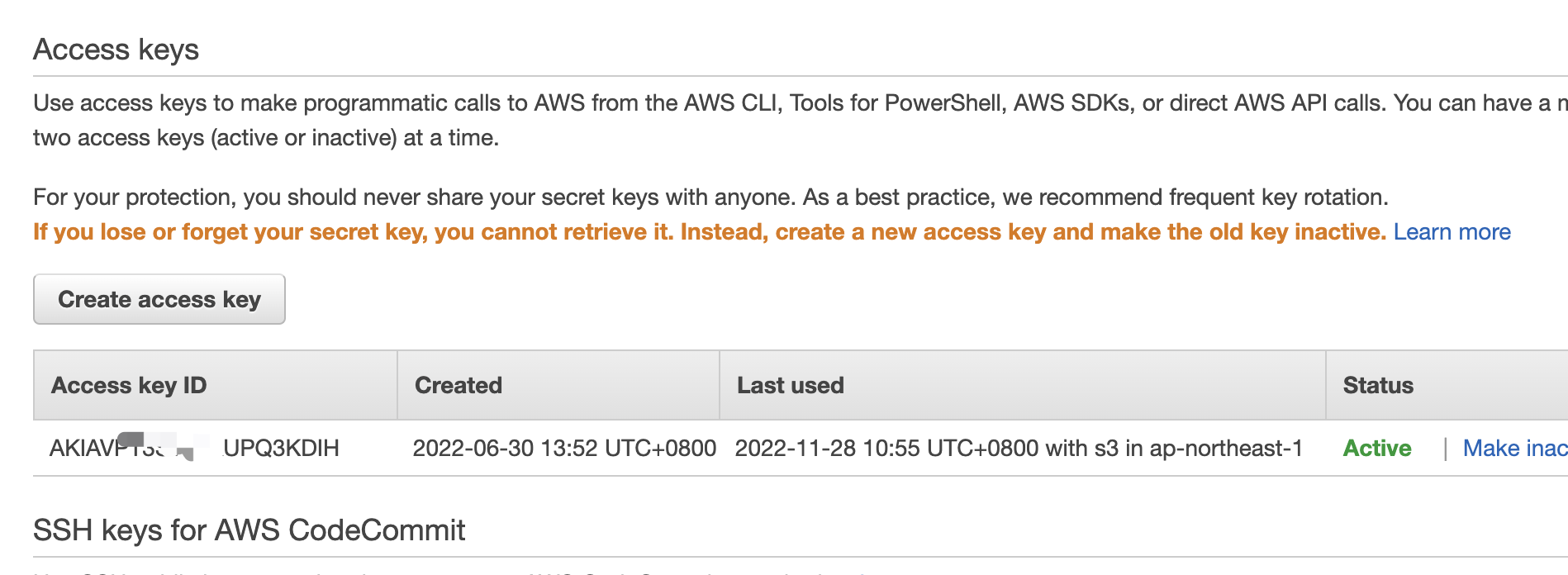This screenshot has height=575, width=1568.
Task: Click the 'For your protection' sentence
Action: [x=710, y=197]
